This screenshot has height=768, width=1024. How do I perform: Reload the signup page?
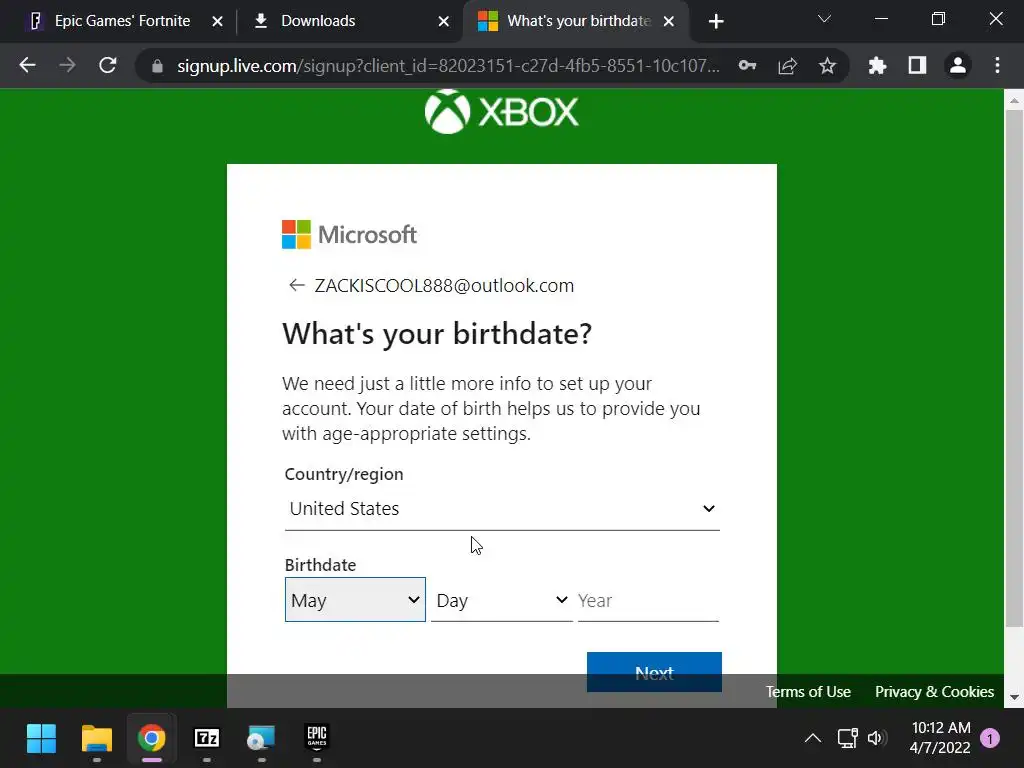click(108, 65)
